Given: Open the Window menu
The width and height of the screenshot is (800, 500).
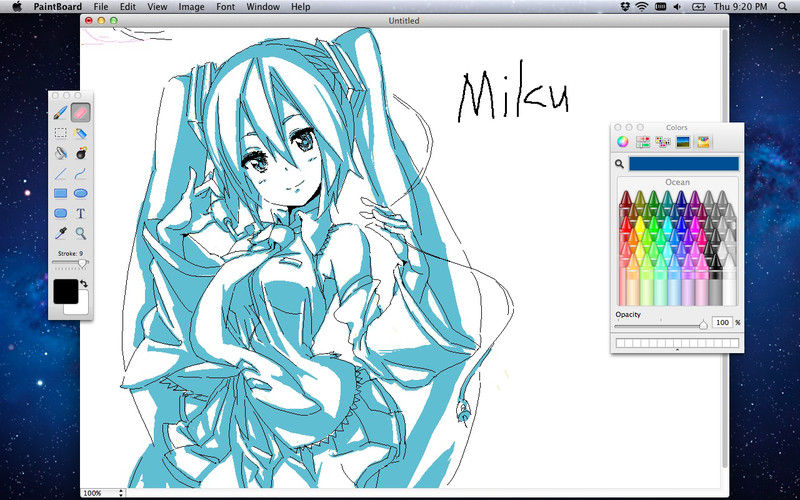Looking at the screenshot, I should [263, 7].
